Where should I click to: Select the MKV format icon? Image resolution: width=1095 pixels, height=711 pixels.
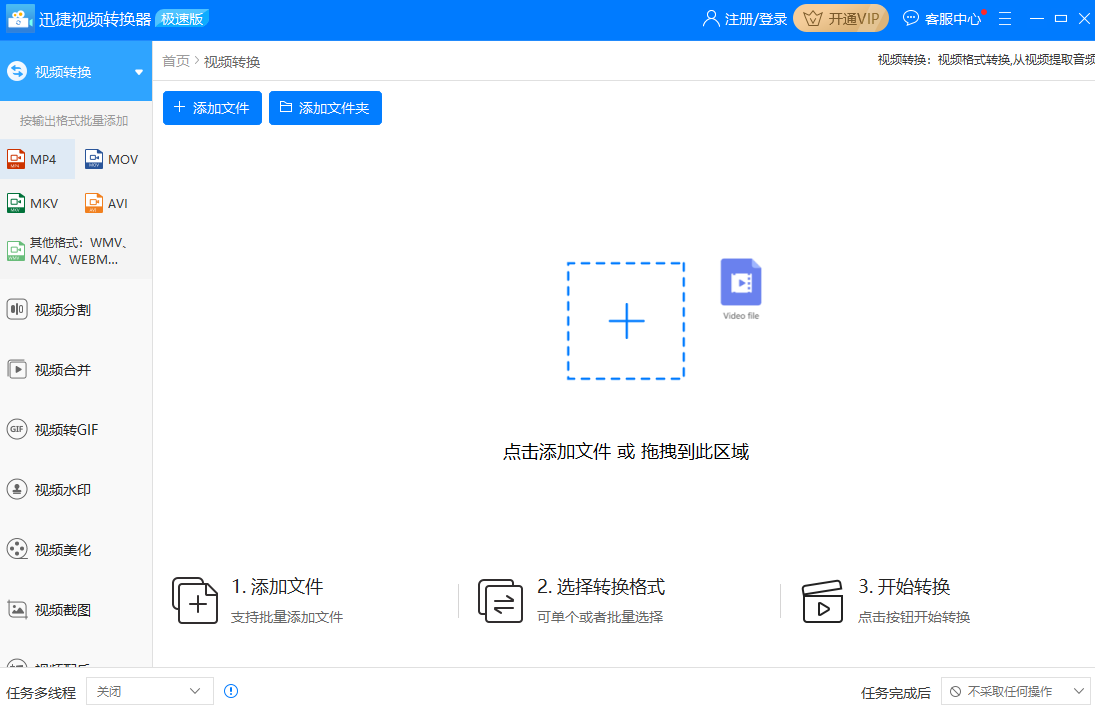(x=16, y=203)
